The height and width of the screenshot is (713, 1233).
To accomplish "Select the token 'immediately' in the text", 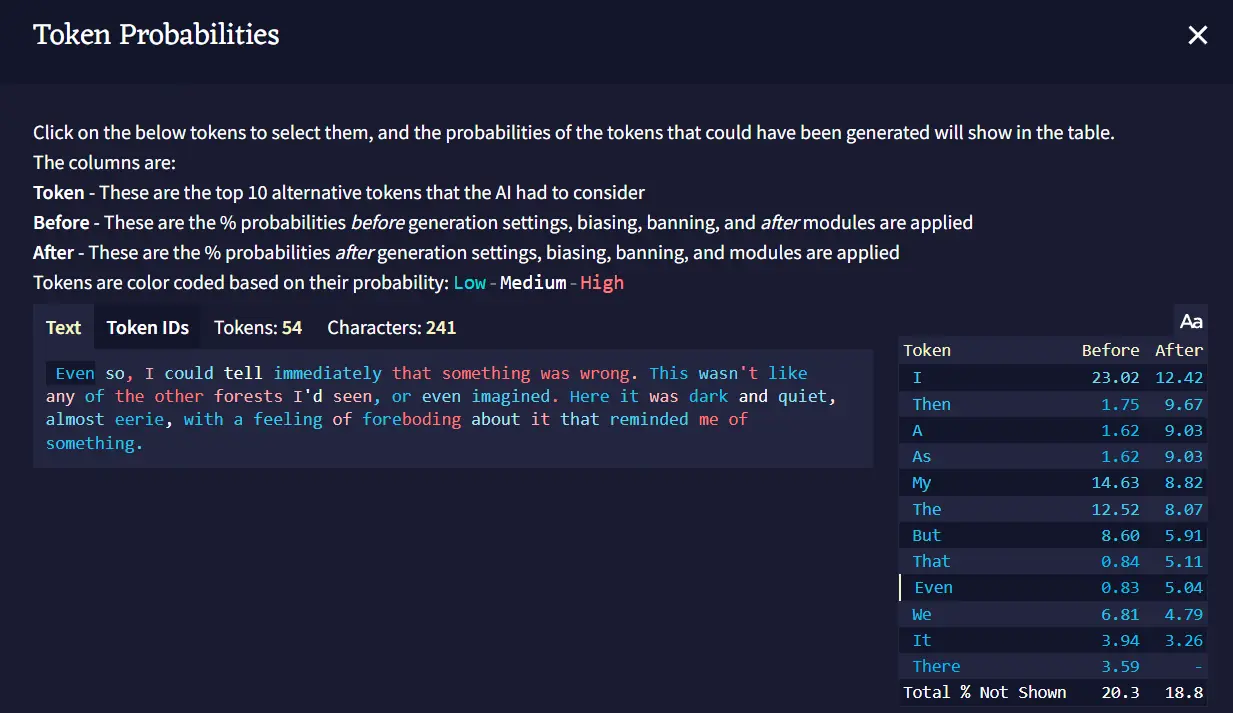I will point(327,373).
